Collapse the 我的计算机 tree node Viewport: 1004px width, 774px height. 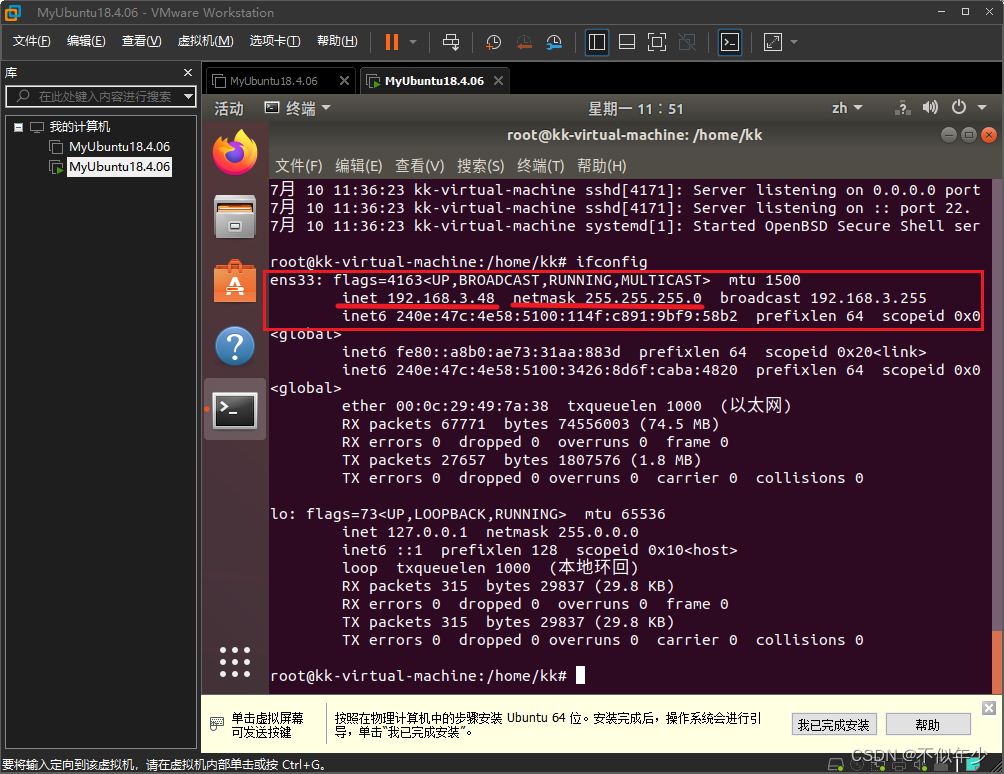(x=19, y=127)
